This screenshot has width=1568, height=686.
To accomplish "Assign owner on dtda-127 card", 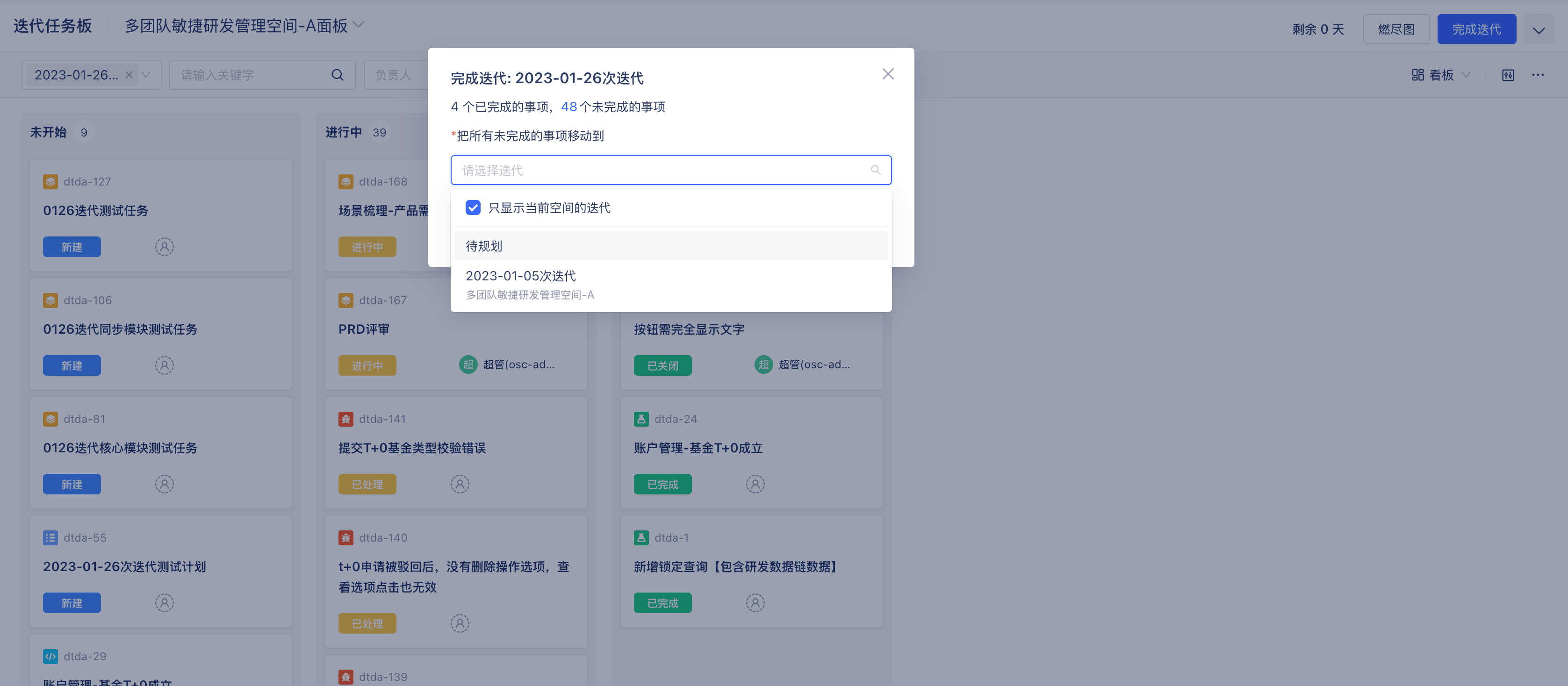I will point(165,247).
